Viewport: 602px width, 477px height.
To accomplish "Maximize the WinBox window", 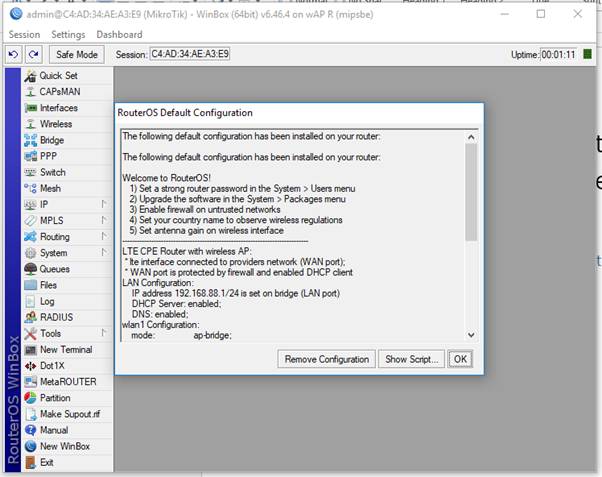I will (541, 14).
